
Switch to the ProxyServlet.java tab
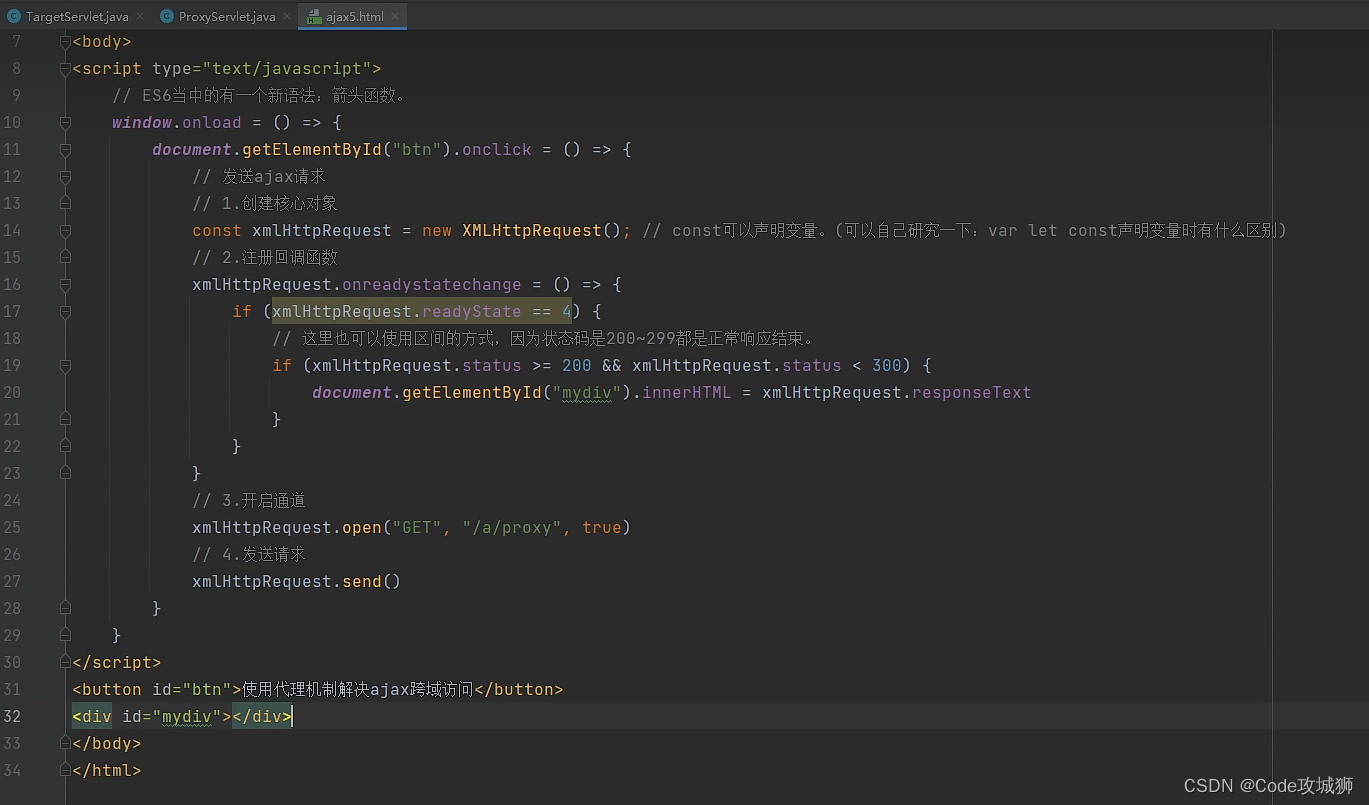point(226,17)
